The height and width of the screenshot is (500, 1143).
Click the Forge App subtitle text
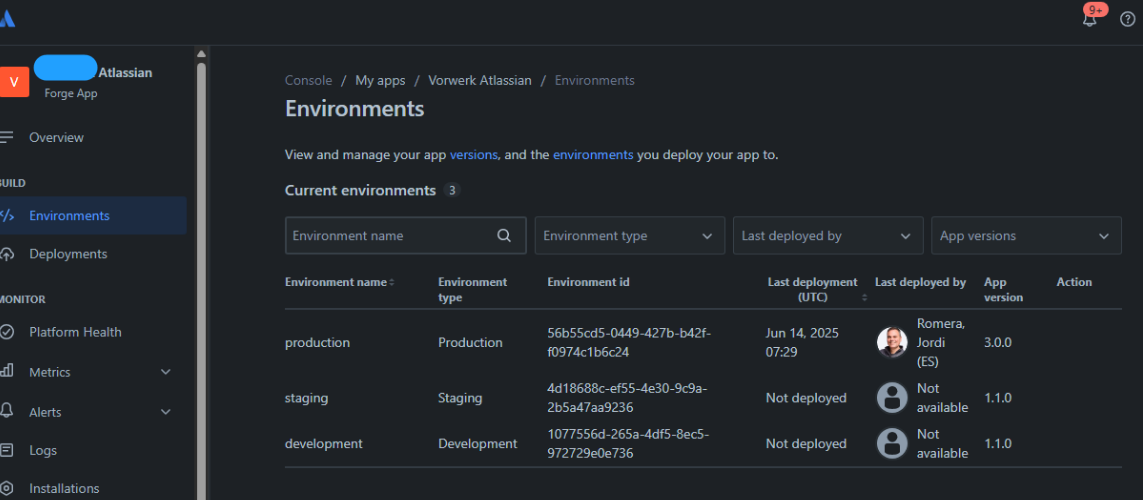coord(71,93)
